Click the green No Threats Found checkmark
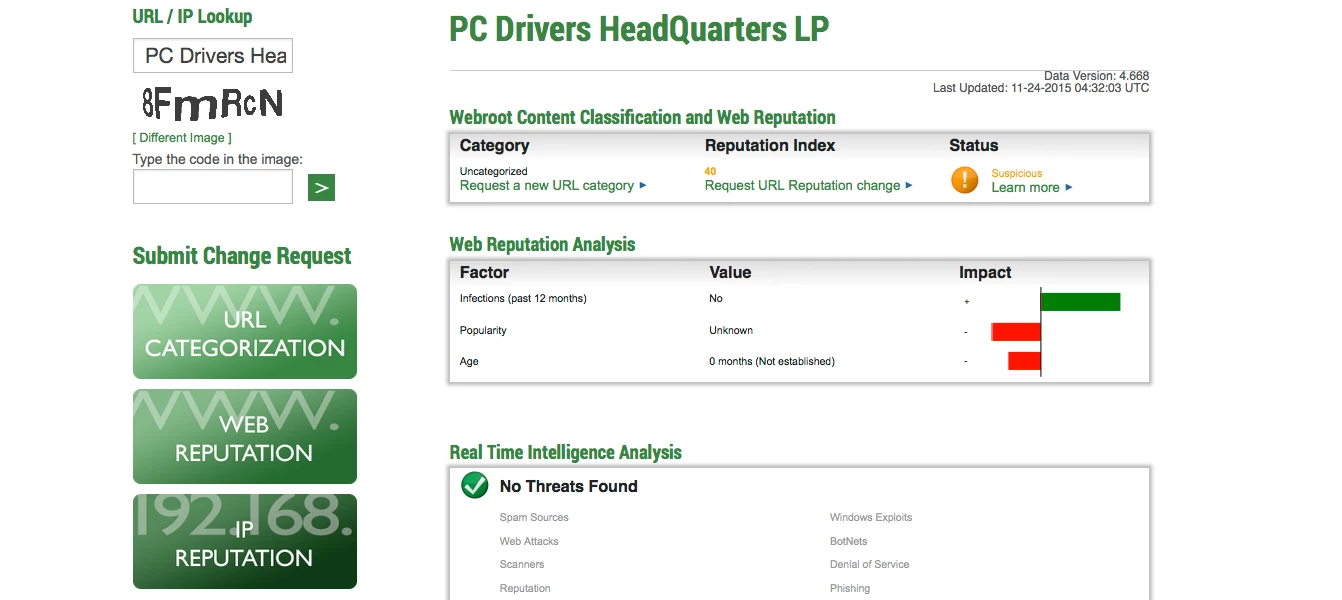Viewport: 1342px width, 600px height. pos(474,486)
